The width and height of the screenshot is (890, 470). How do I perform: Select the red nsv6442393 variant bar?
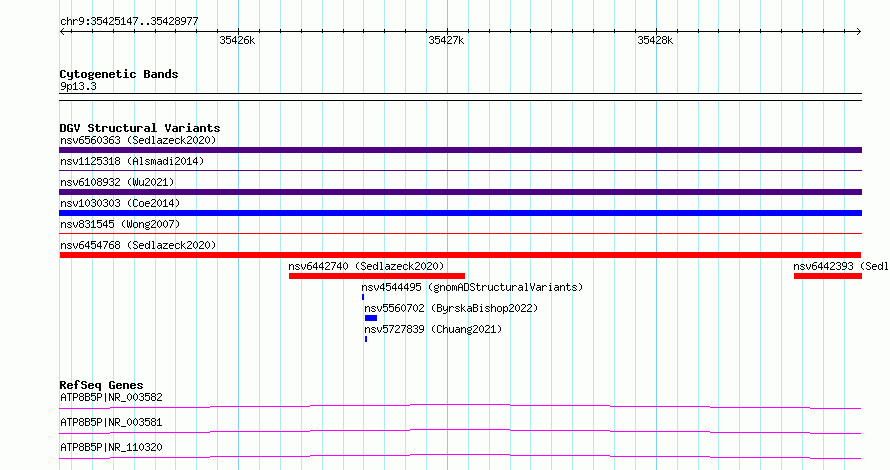[828, 276]
